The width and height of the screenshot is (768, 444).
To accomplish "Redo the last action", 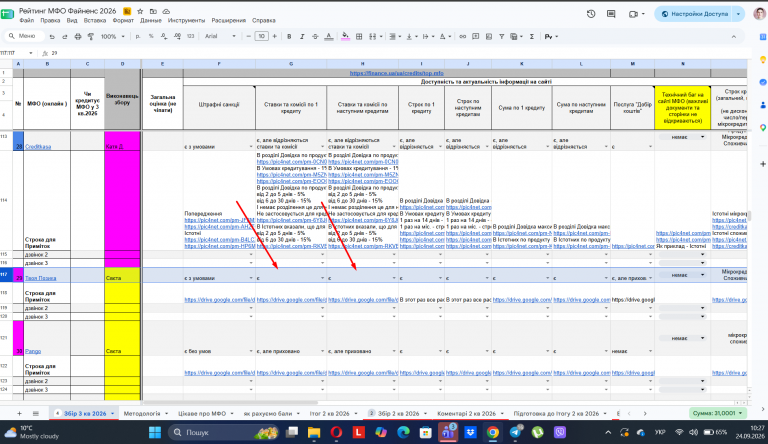I will coord(65,36).
